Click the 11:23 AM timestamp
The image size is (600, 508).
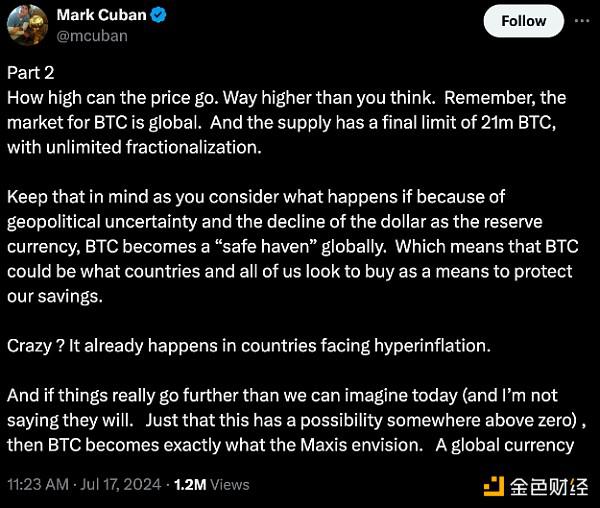38,484
